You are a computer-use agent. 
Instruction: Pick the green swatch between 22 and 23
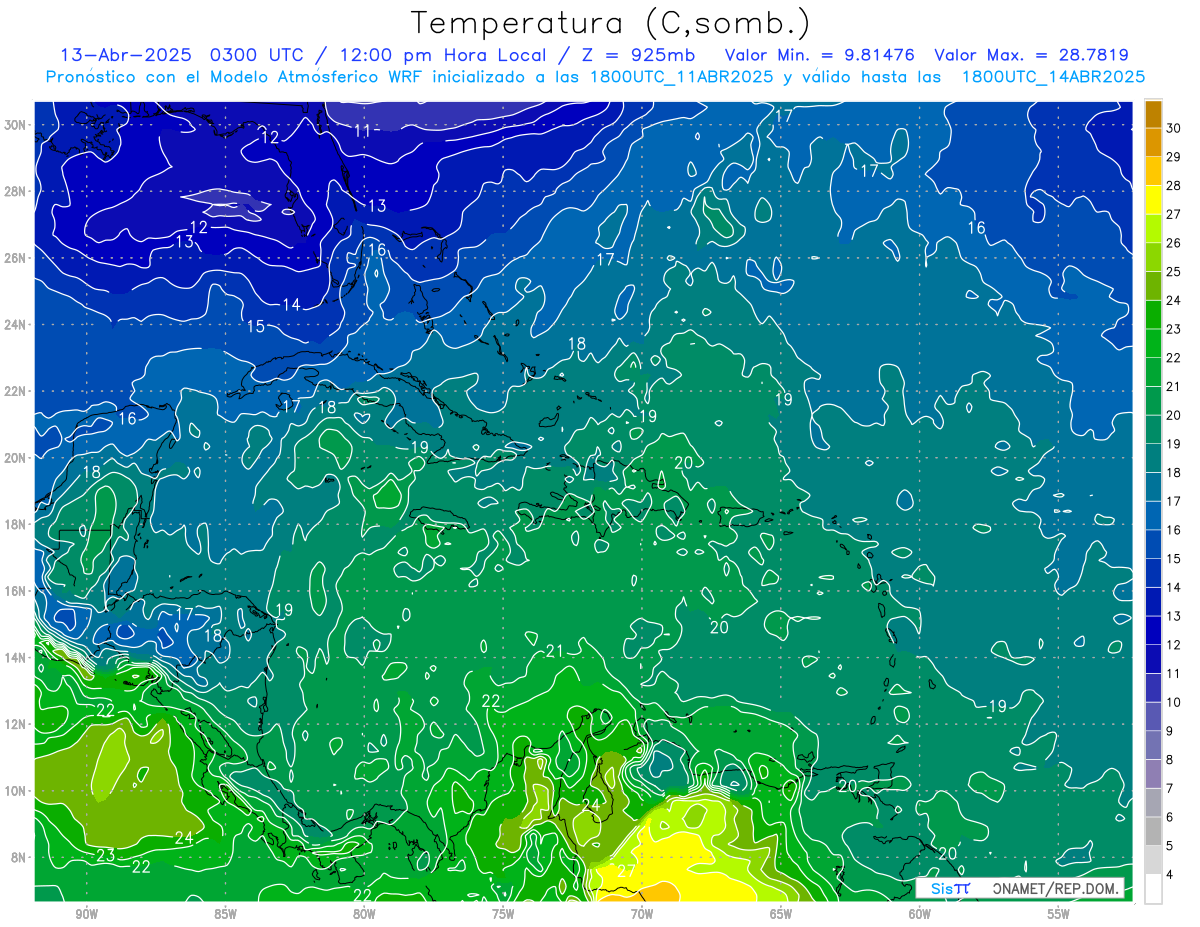(1153, 344)
